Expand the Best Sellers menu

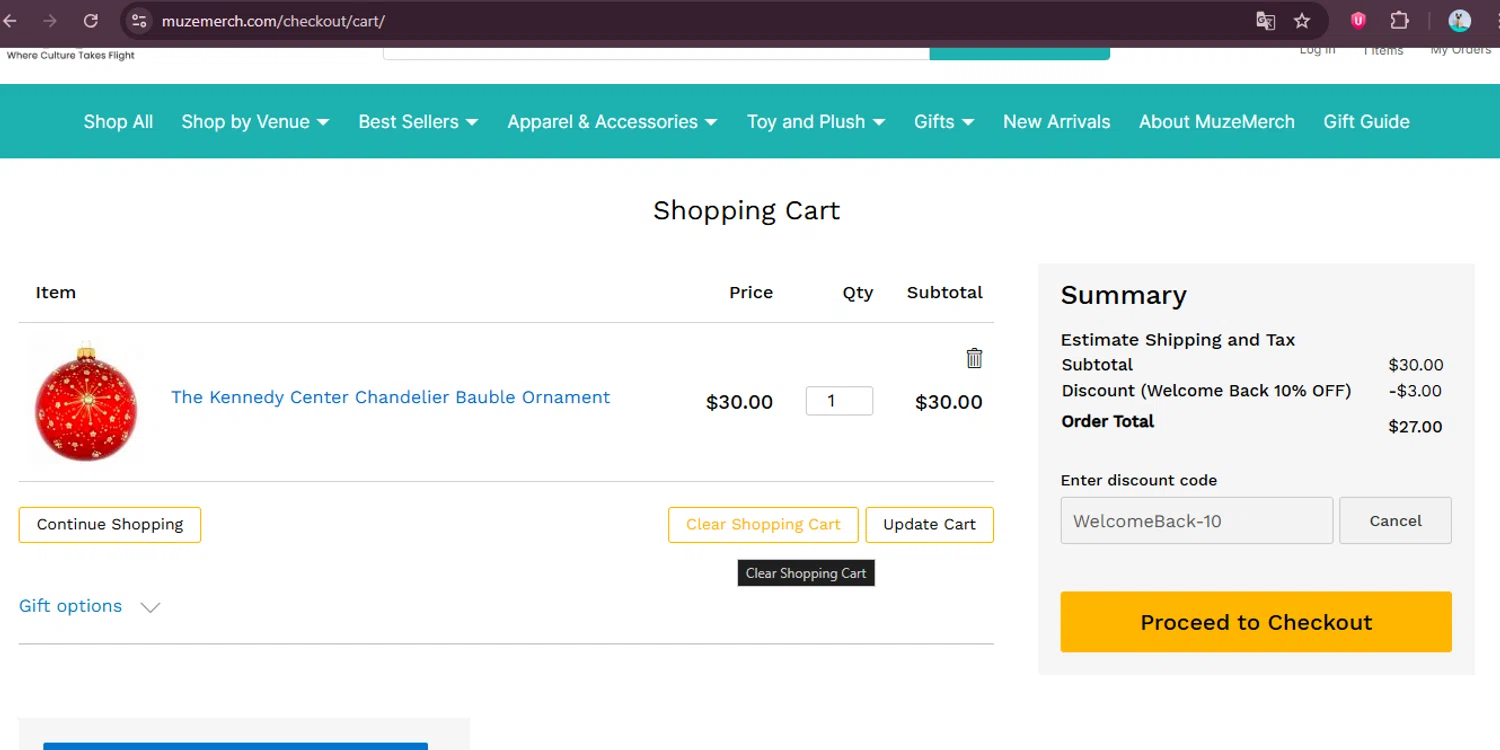[x=418, y=122]
